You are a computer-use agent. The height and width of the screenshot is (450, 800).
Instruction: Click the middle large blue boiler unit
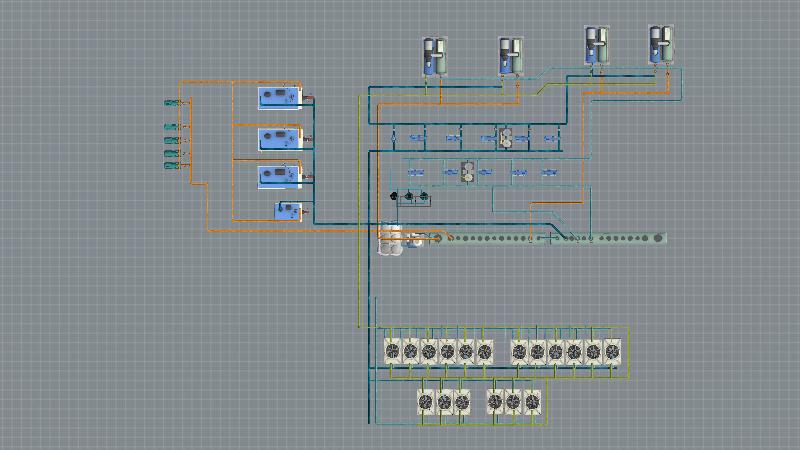coord(280,137)
